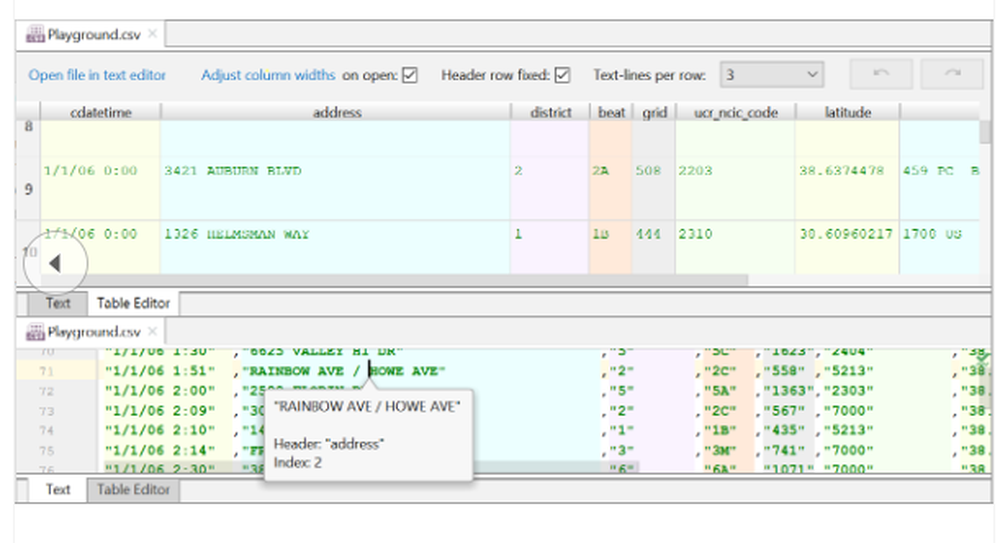Click "567" value on line 73
This screenshot has width=1000, height=543.
[x=784, y=410]
